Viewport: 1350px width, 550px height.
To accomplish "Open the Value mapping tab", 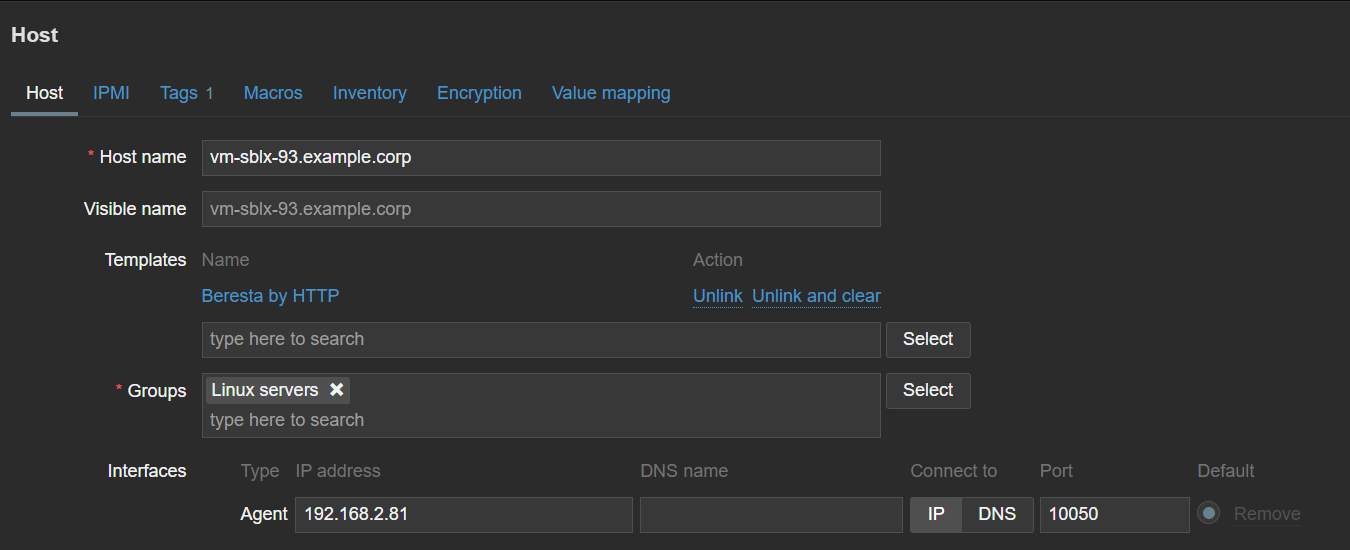I will coord(611,93).
